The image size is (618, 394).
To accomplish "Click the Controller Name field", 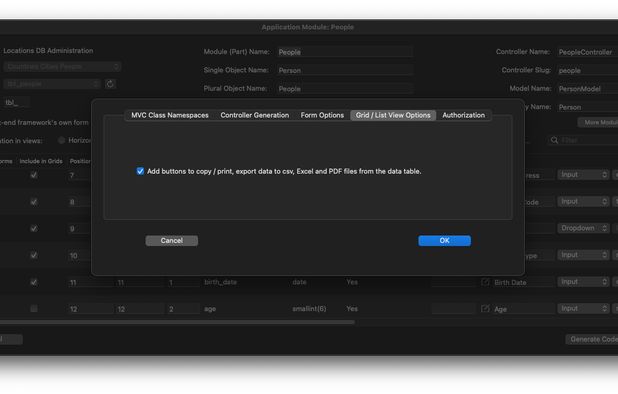I will 588,52.
